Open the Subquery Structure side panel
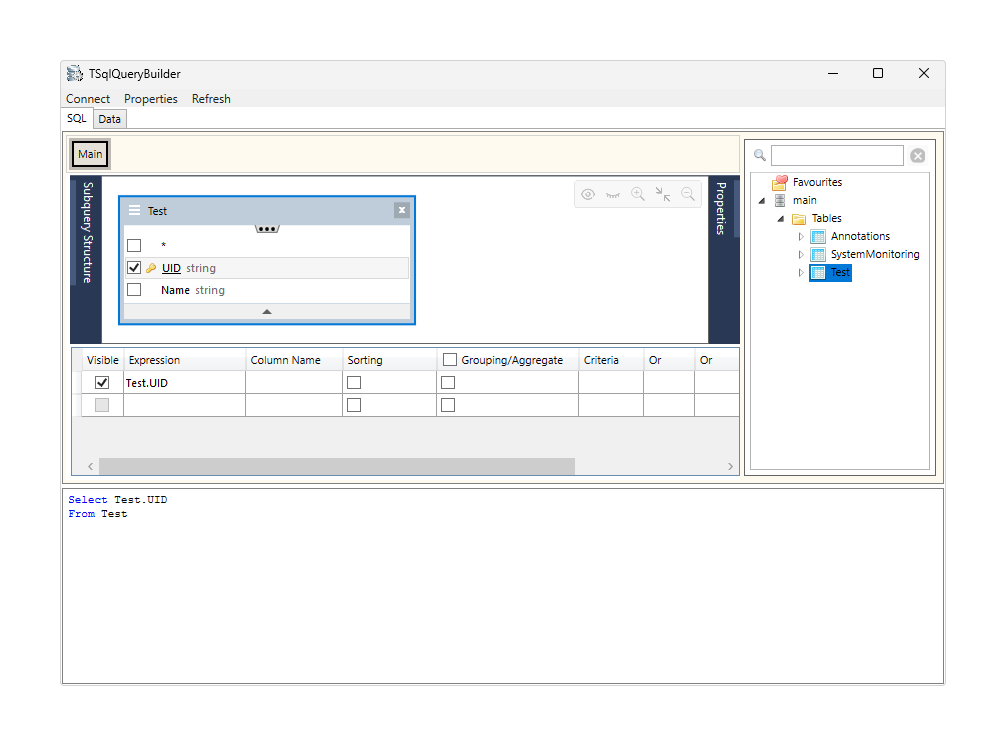Viewport: 1006px width, 746px height. point(87,232)
